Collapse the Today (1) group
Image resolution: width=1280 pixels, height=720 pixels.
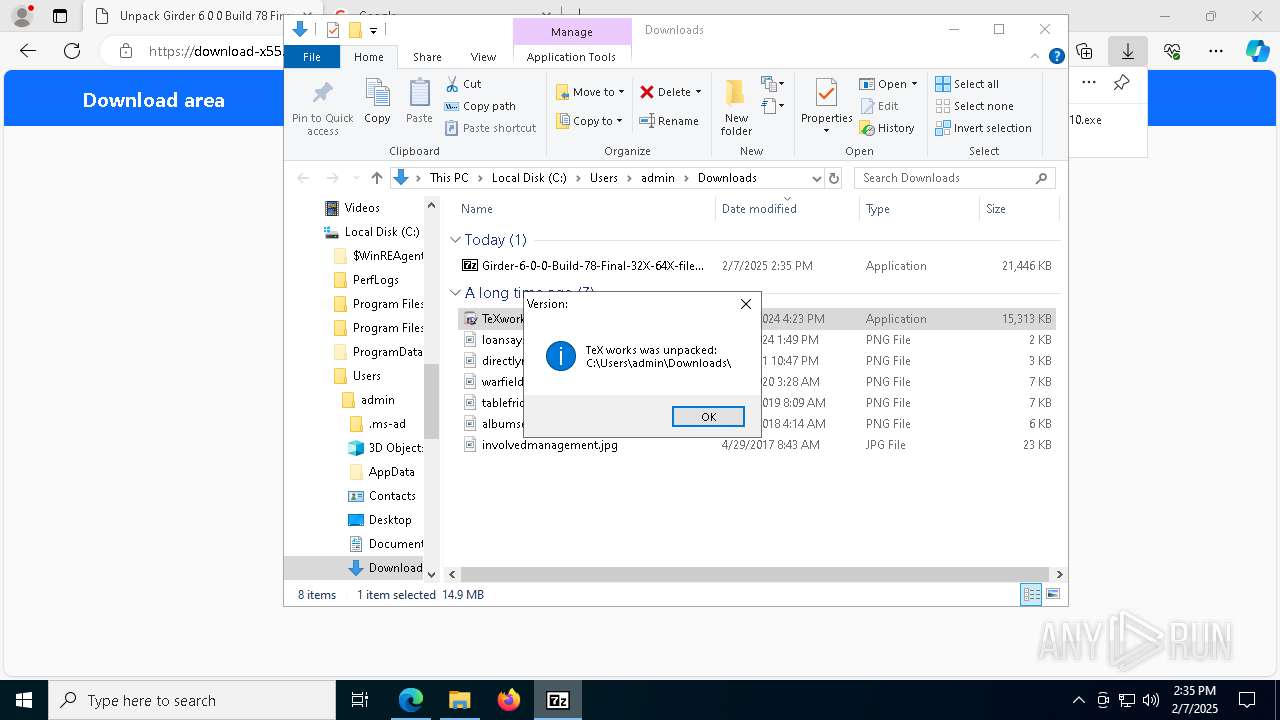tap(455, 240)
